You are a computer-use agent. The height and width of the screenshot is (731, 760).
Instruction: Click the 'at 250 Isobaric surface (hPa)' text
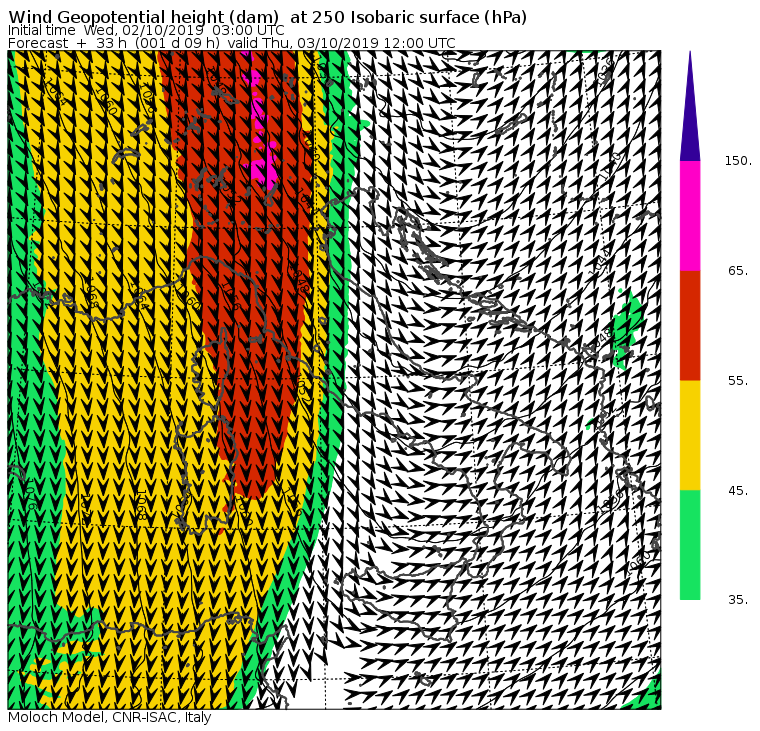[408, 17]
